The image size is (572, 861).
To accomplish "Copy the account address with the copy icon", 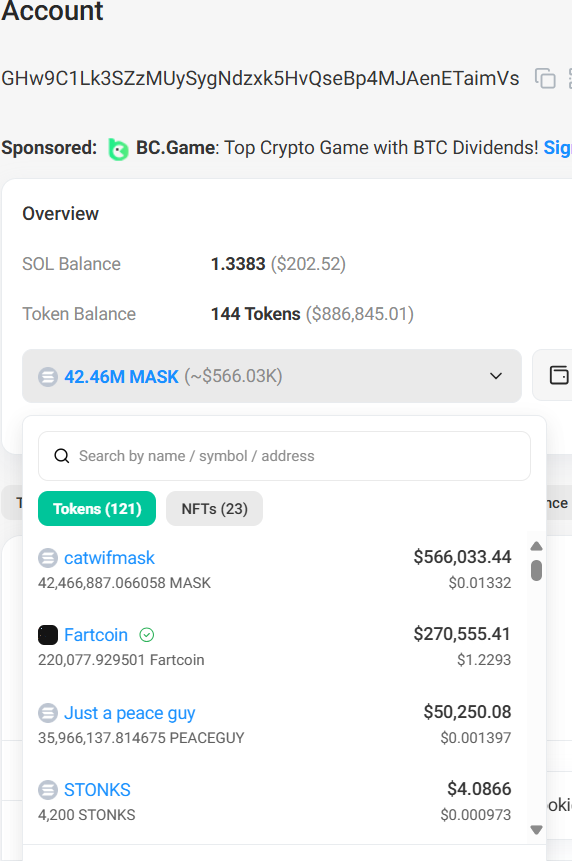I will click(545, 79).
